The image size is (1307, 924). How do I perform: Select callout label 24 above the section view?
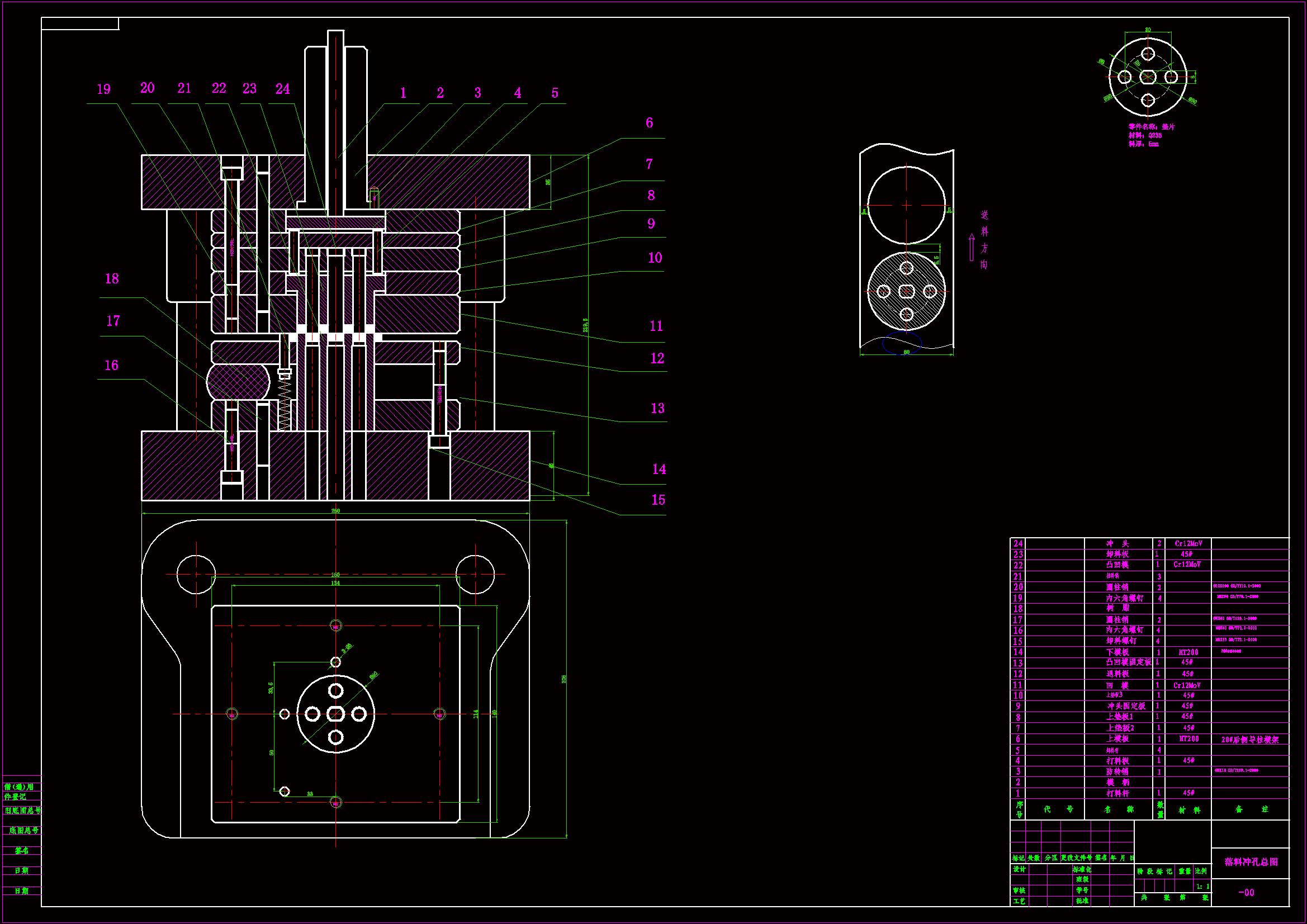pos(282,89)
